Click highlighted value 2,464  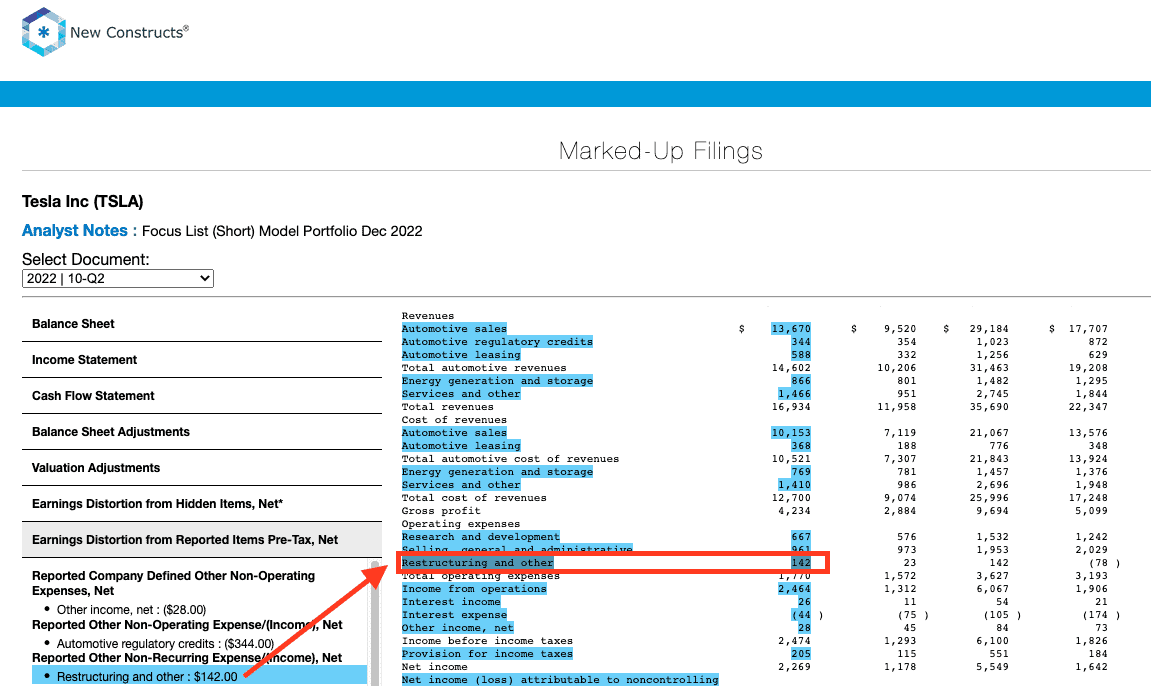794,589
